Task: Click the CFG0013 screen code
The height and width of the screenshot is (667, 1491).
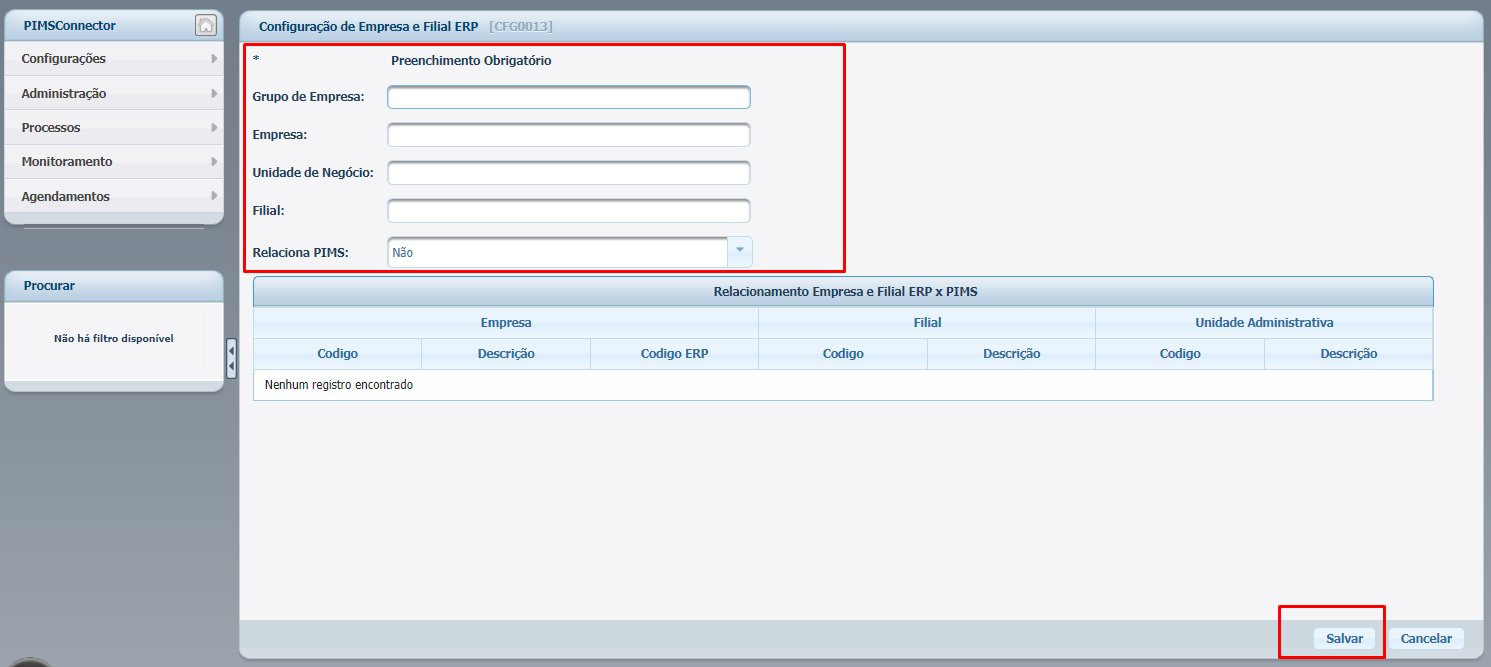Action: [520, 26]
